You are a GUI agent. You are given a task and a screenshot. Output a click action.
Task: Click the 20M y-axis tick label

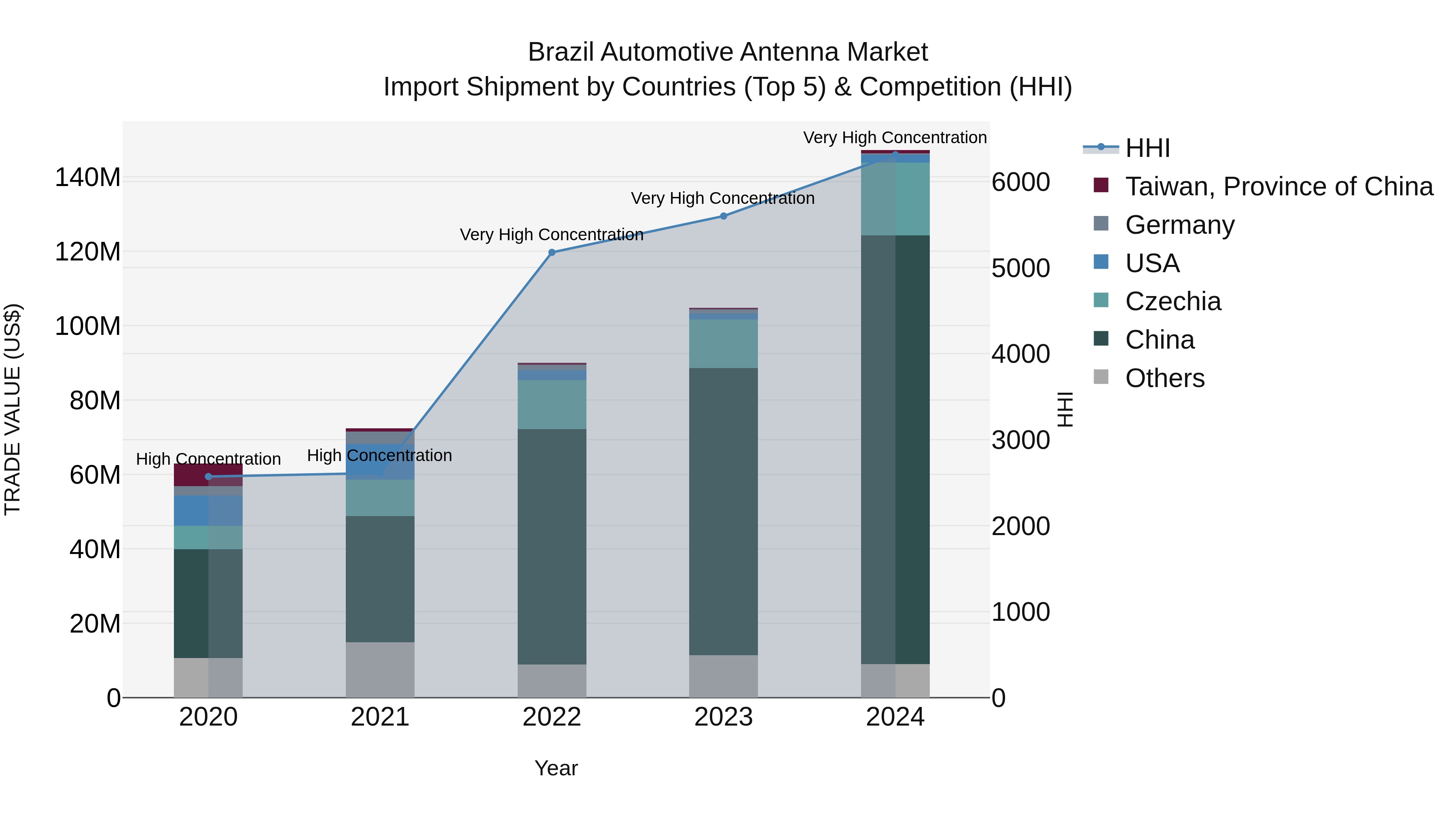[95, 623]
